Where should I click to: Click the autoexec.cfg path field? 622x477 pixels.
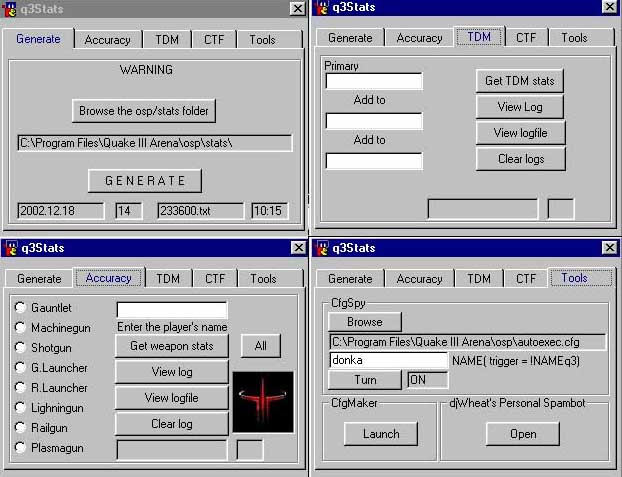tap(468, 342)
